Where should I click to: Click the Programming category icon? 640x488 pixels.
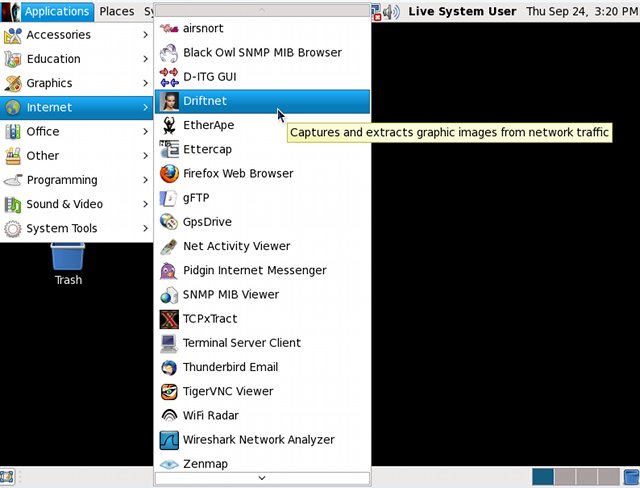13,180
